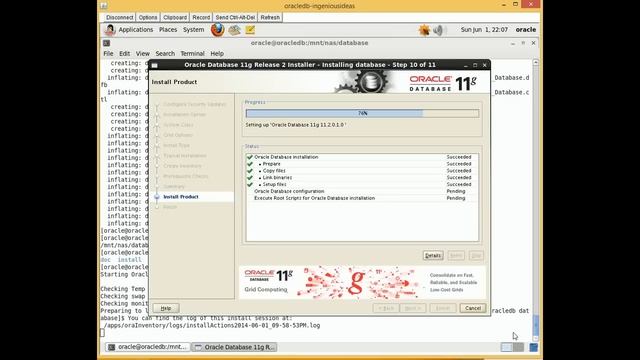The height and width of the screenshot is (360, 640).
Task: Open the Options toolbar button
Action: 148,18
